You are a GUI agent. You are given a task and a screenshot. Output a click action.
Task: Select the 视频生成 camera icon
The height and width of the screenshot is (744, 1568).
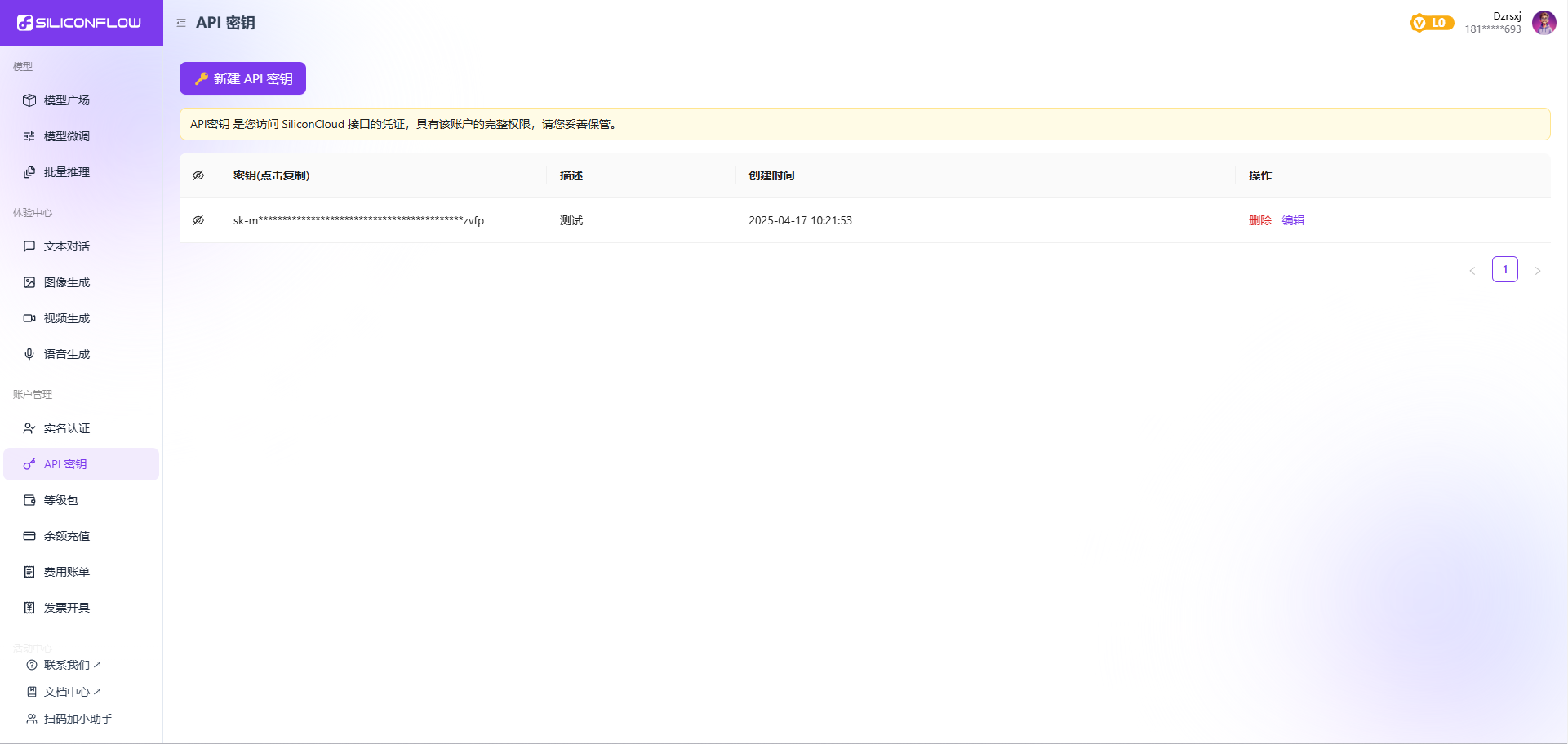29,318
